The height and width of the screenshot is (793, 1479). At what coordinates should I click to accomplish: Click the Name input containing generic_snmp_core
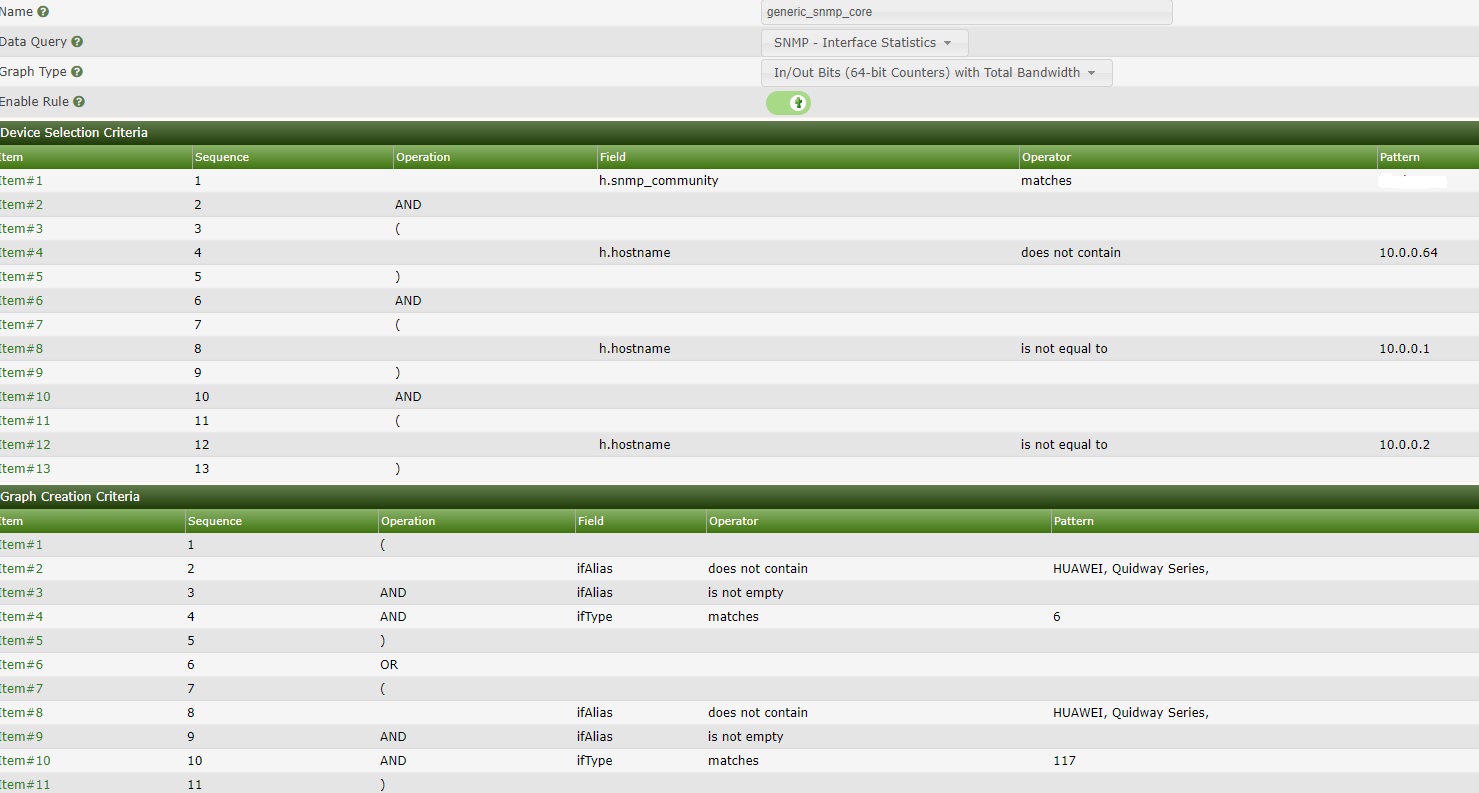(965, 12)
